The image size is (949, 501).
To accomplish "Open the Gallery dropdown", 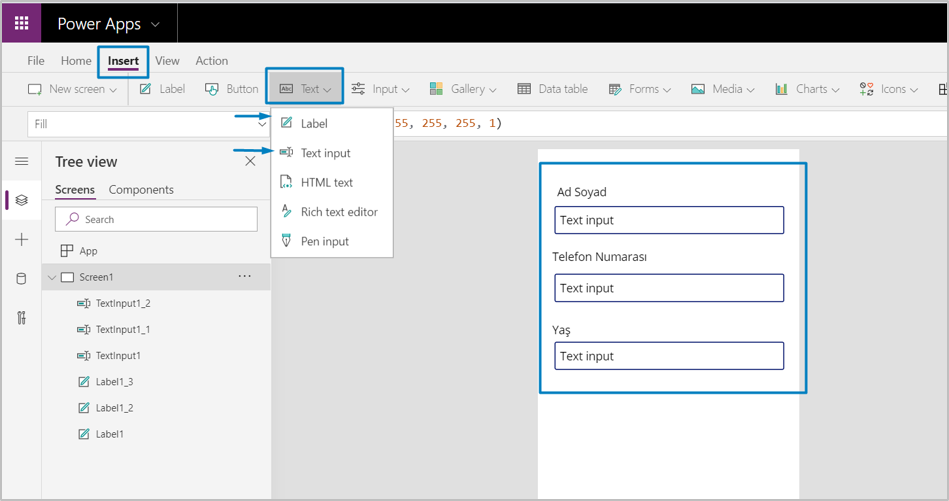I will click(463, 89).
